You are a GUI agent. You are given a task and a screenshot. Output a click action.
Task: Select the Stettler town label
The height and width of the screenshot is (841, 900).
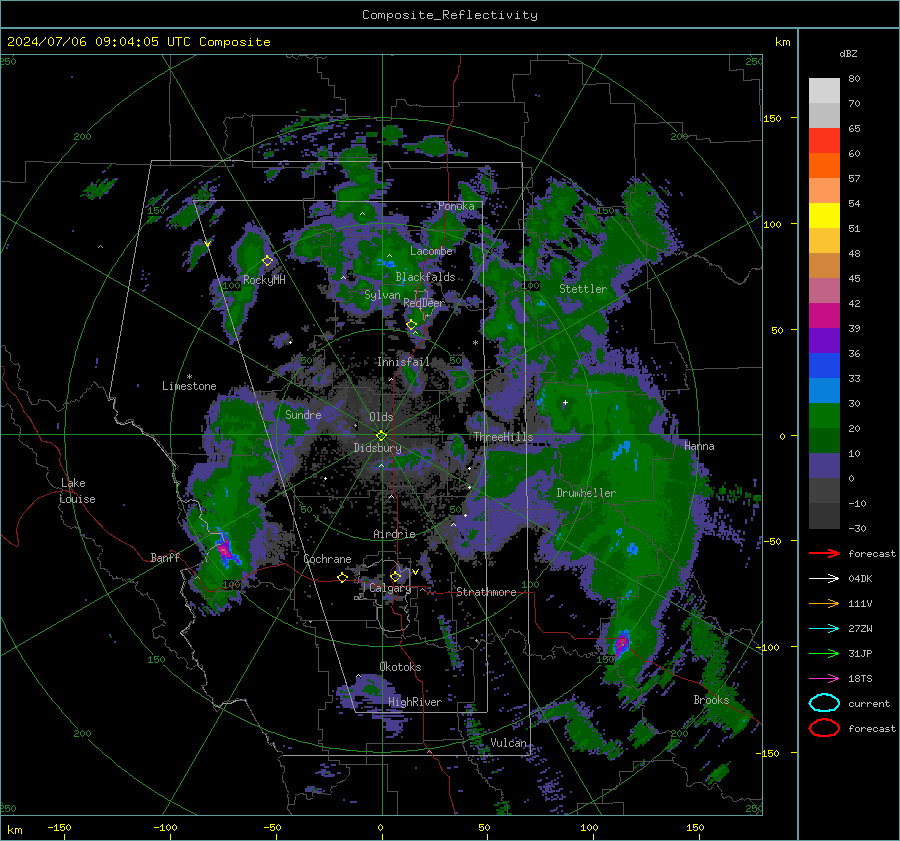(583, 289)
